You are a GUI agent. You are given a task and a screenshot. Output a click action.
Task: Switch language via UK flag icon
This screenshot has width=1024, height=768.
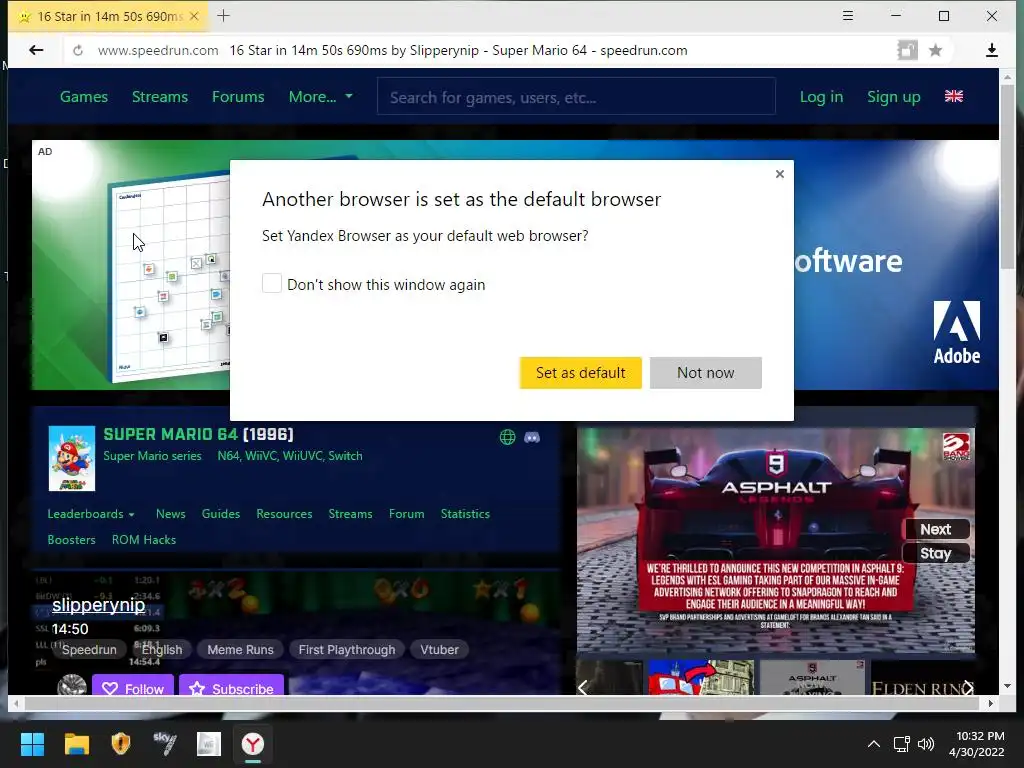(x=953, y=97)
